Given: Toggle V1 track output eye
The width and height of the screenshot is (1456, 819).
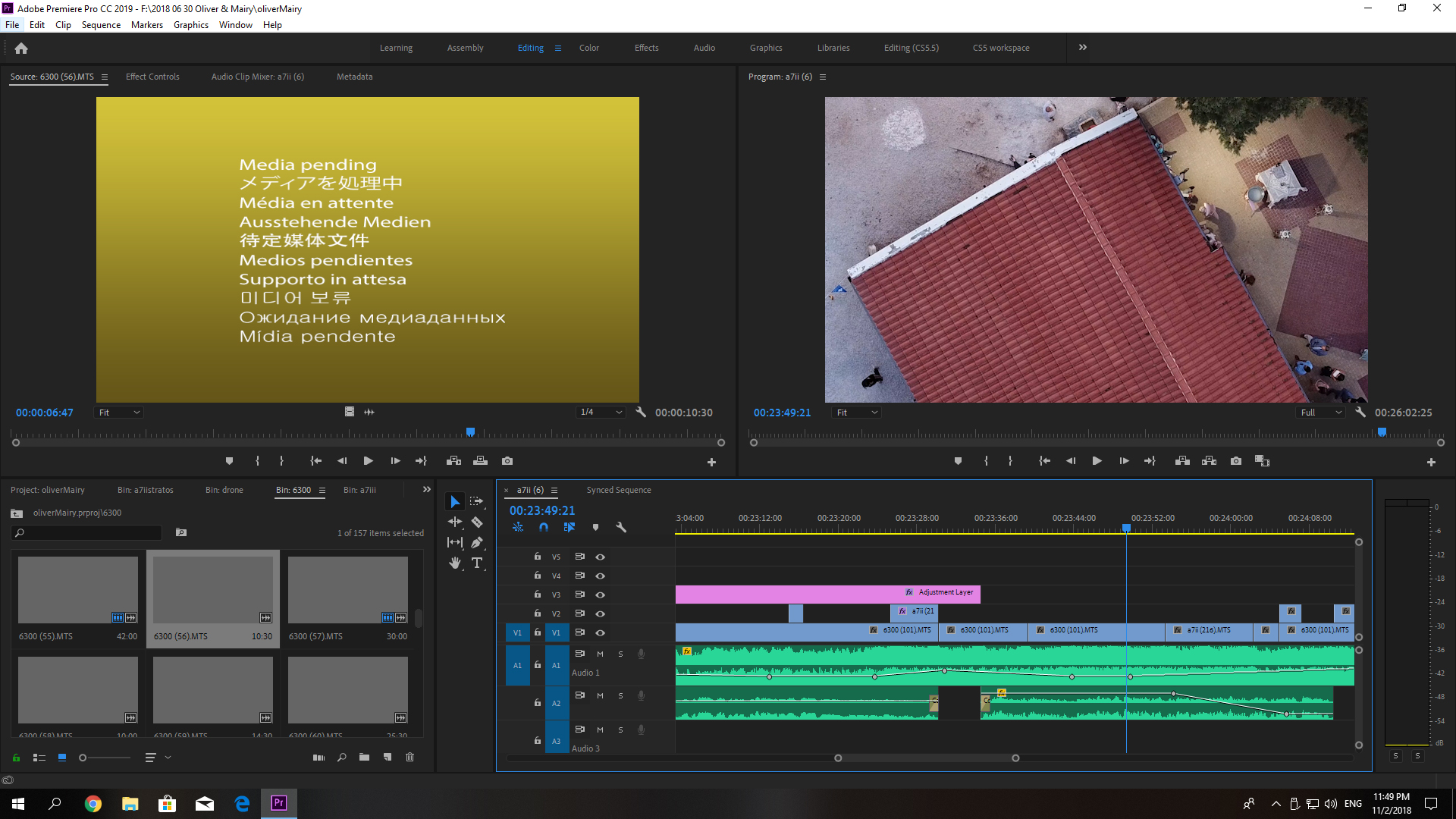Looking at the screenshot, I should click(x=600, y=632).
